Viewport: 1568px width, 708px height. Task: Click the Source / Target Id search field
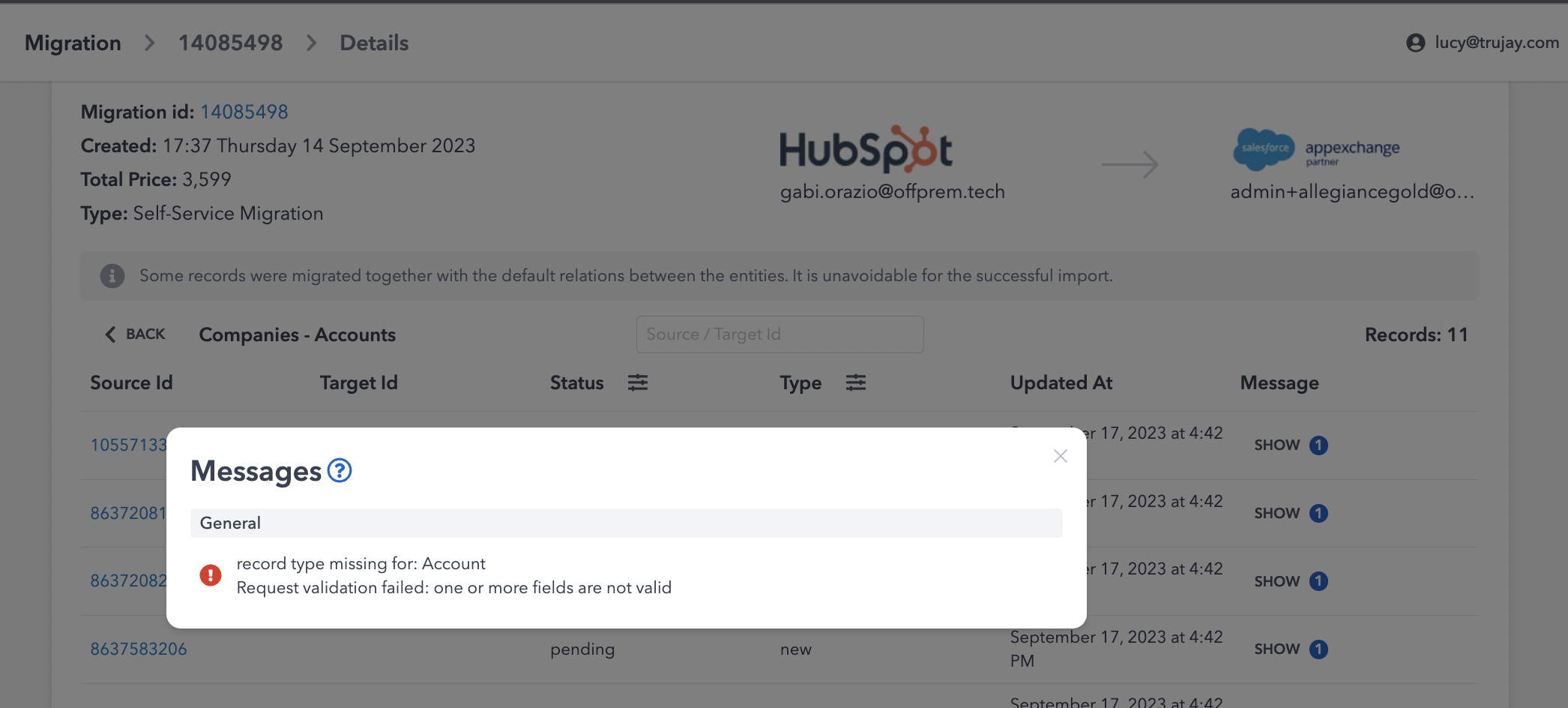(780, 334)
